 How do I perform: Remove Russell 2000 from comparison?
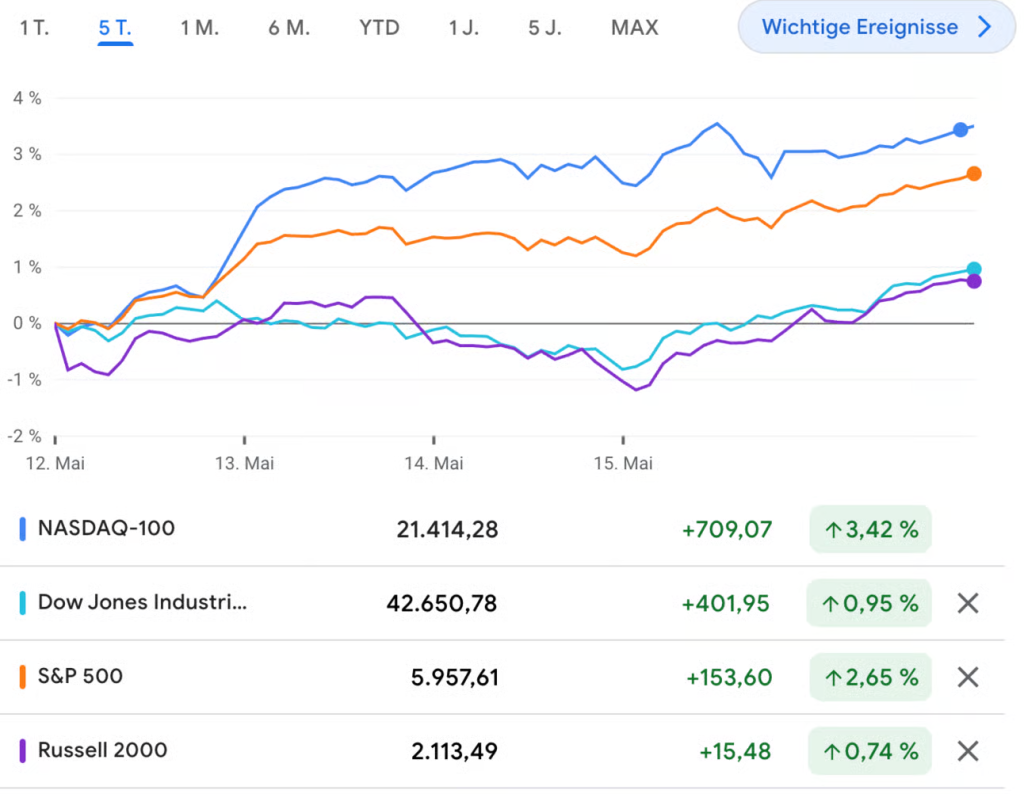tap(967, 751)
